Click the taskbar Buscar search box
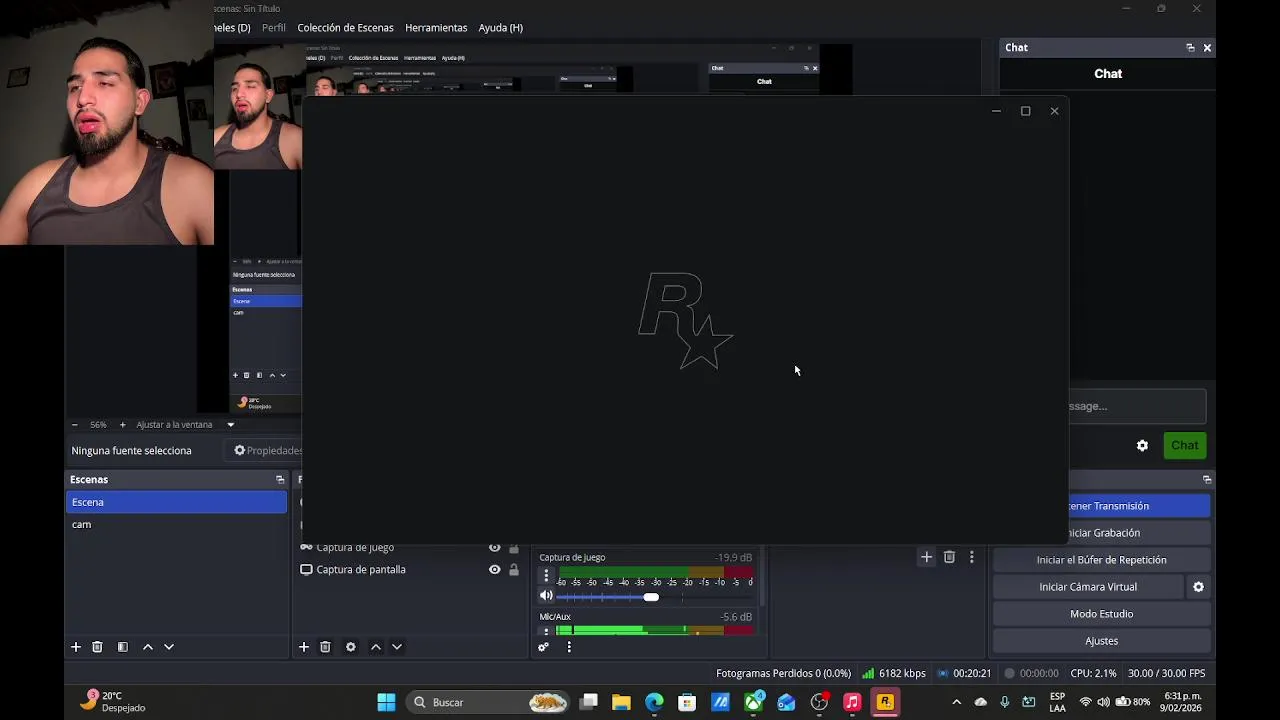Image resolution: width=1280 pixels, height=720 pixels. (492, 702)
